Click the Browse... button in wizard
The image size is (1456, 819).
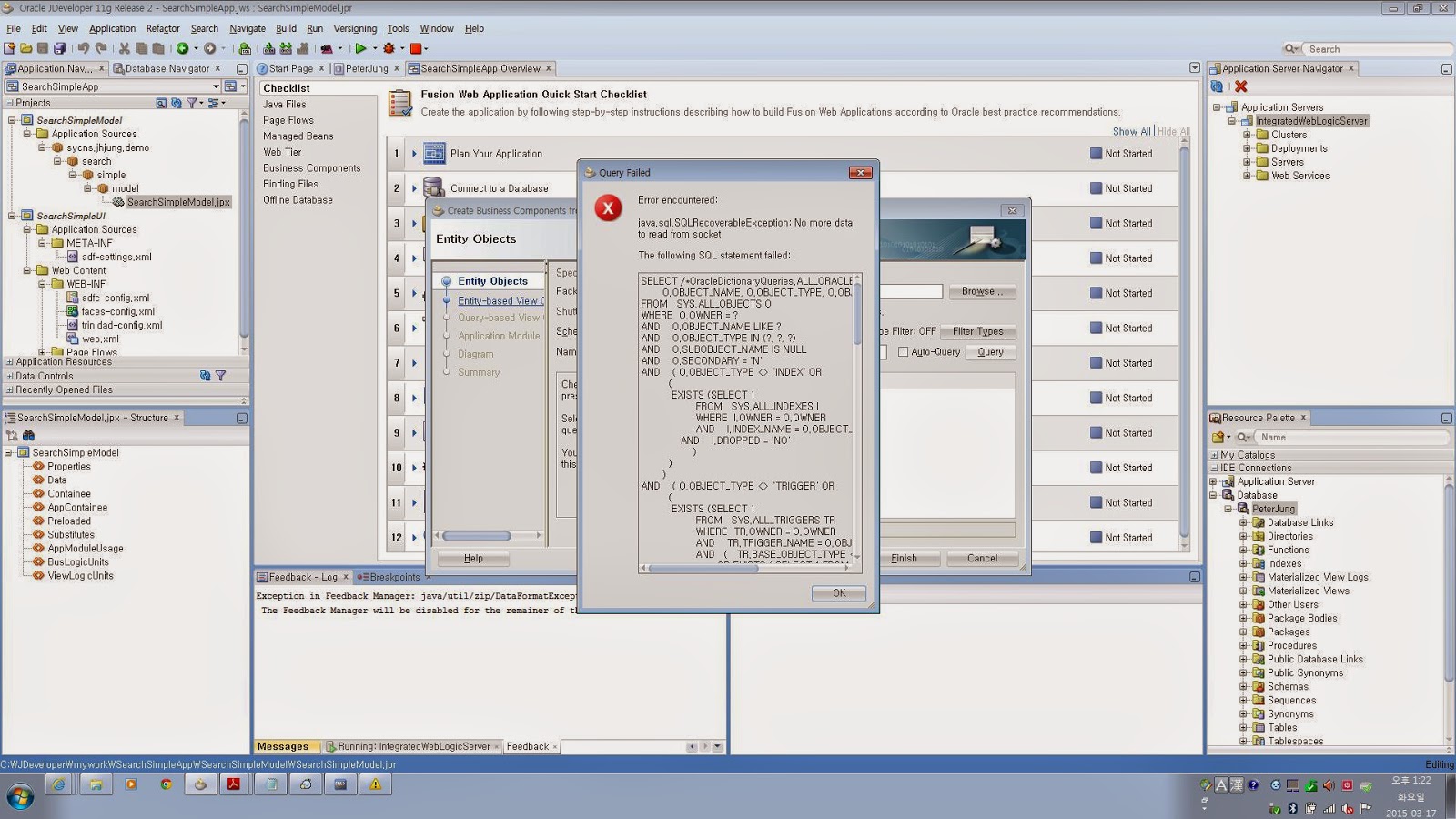pos(982,291)
